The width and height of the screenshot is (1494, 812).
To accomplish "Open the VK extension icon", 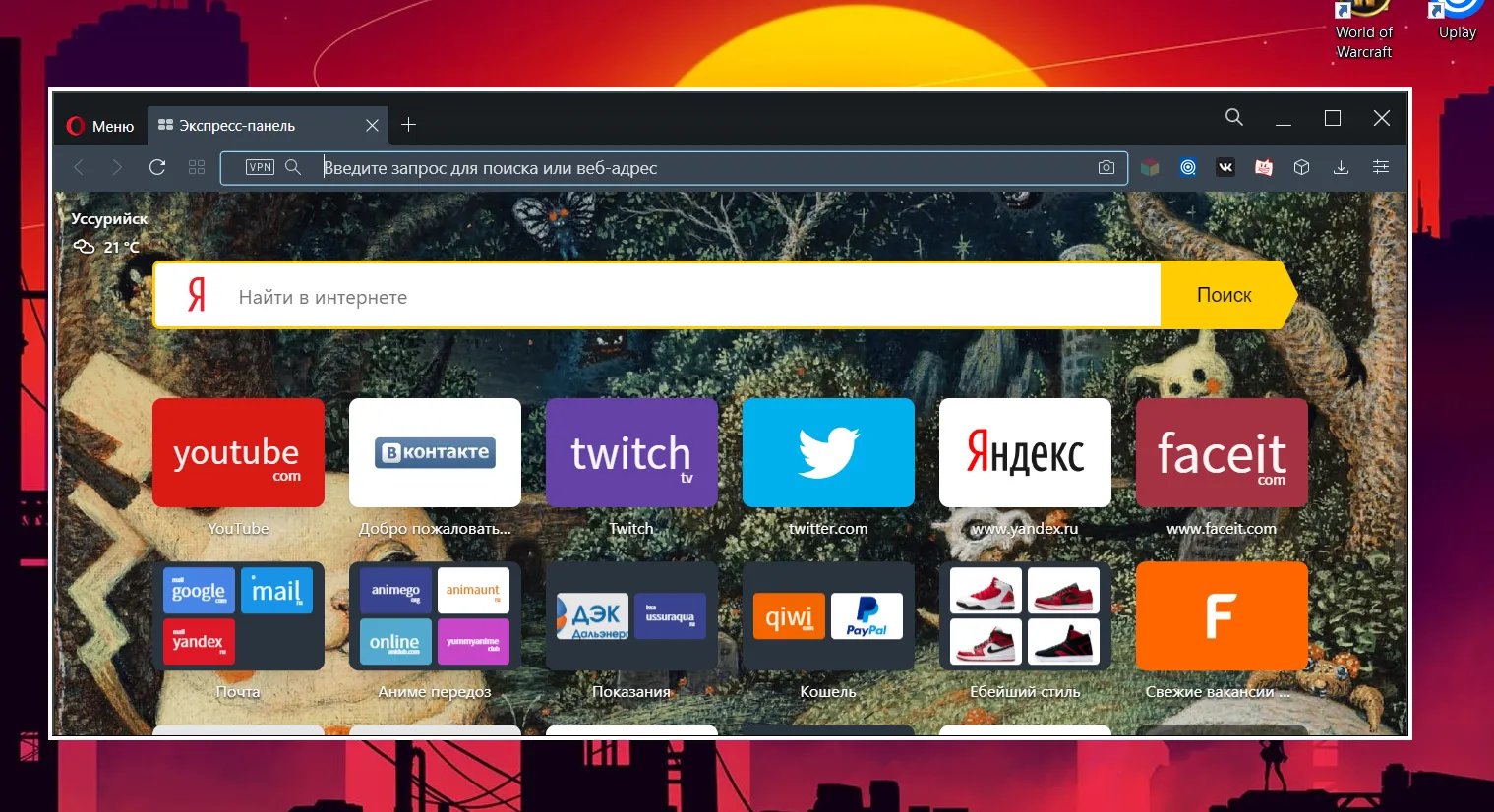I will 1225,167.
